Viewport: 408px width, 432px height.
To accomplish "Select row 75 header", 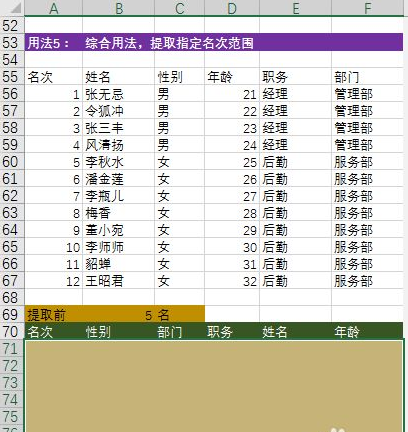I will (12, 416).
